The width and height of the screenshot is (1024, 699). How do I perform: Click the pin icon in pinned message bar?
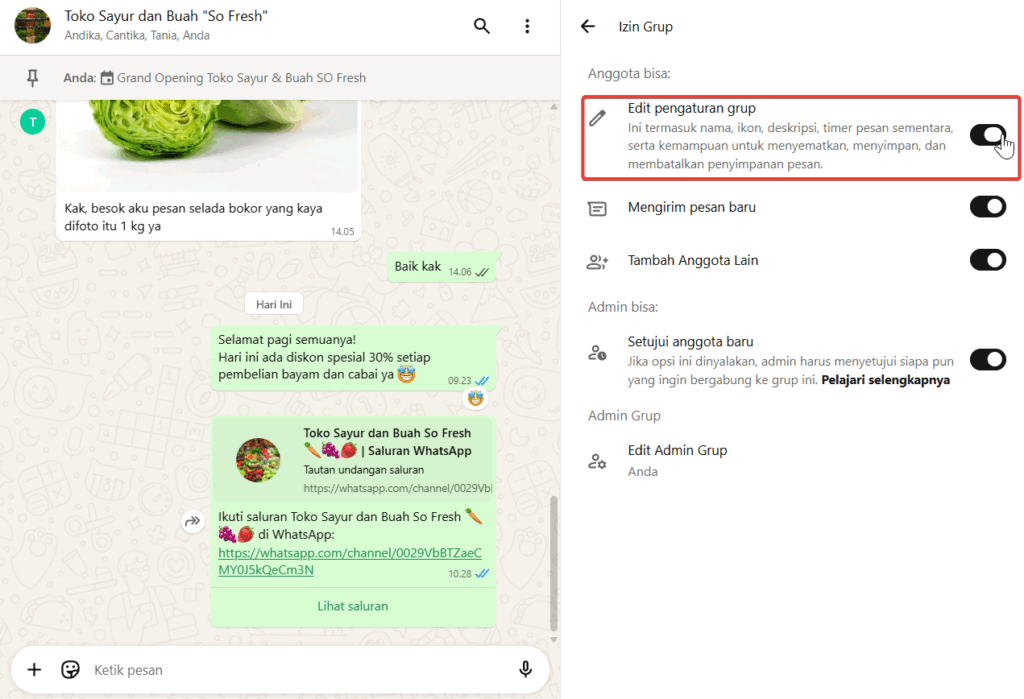[x=33, y=78]
